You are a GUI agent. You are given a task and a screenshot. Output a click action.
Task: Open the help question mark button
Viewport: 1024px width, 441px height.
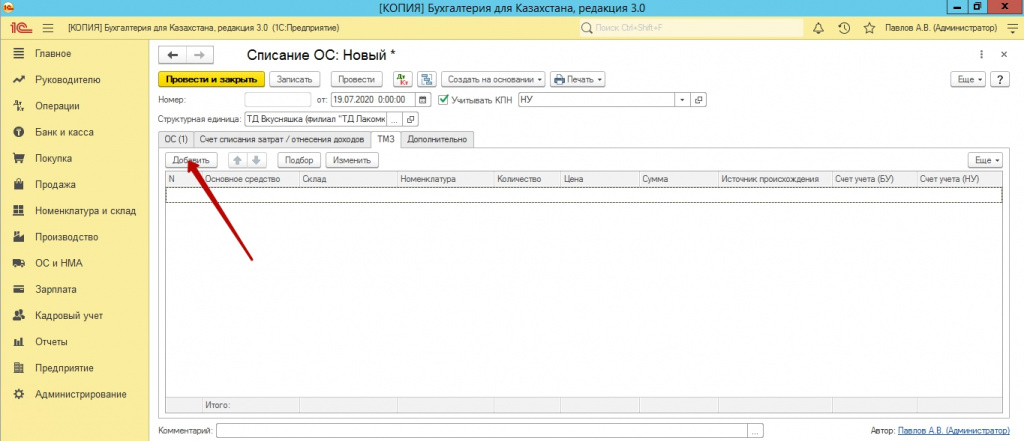[1000, 79]
